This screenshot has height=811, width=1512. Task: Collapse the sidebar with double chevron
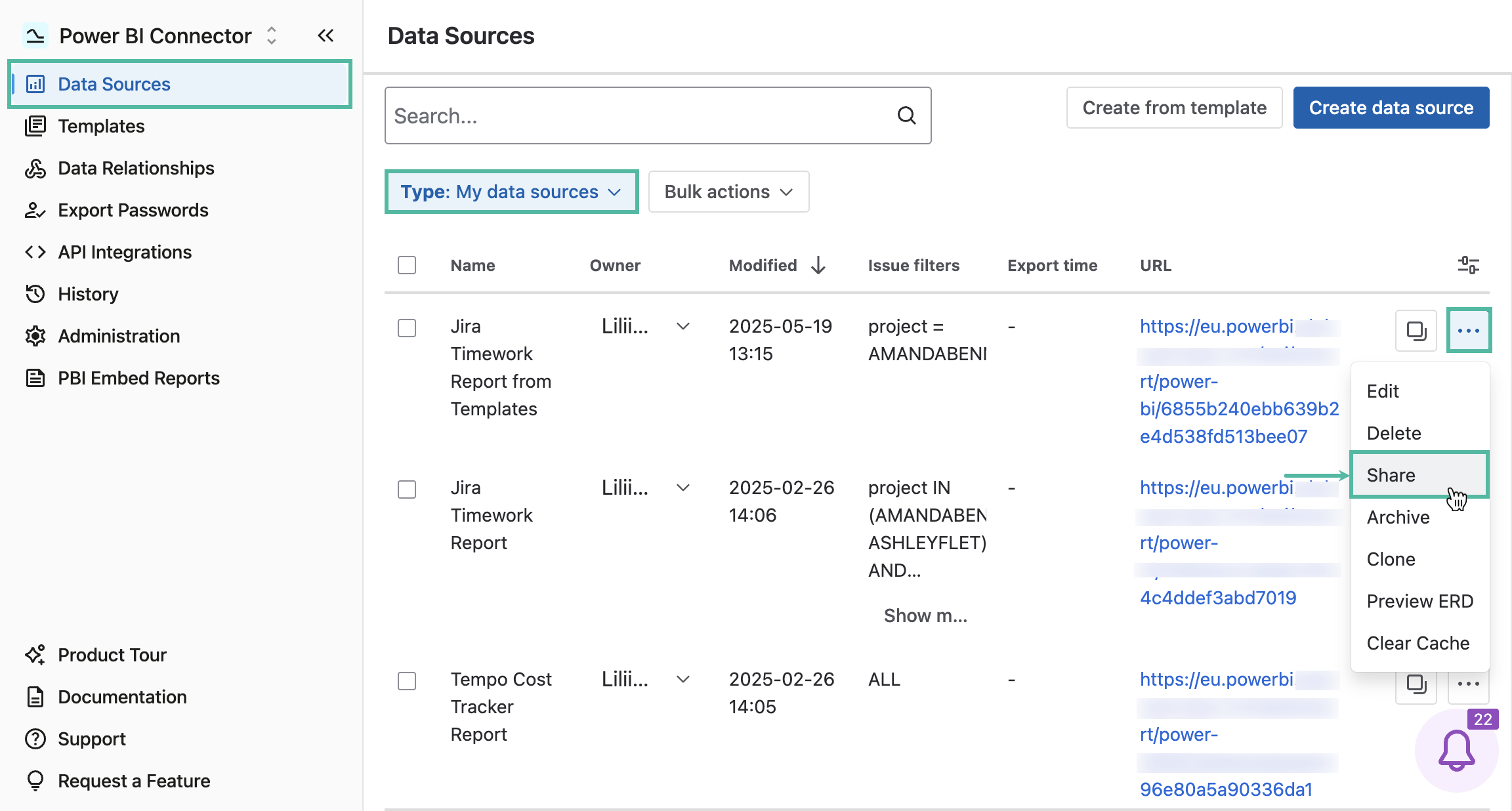pos(325,35)
